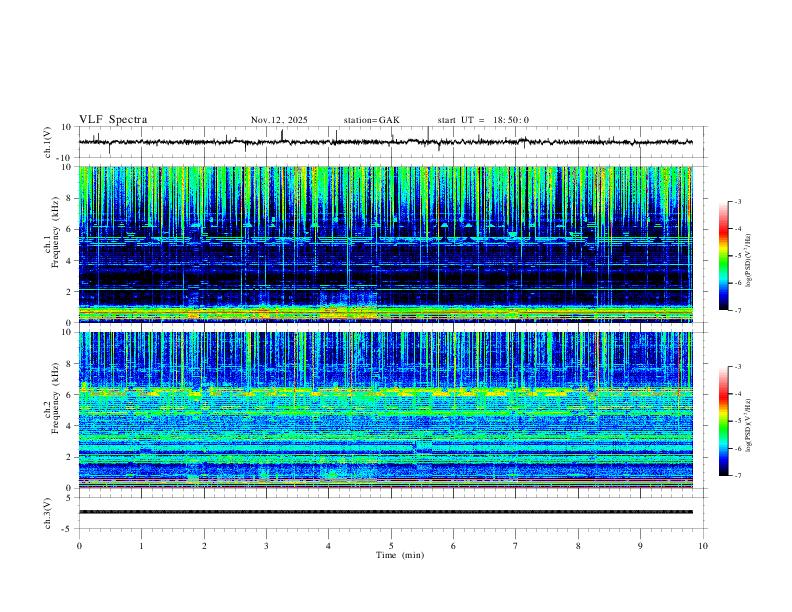Click the "8" kHz tick on ch.1 spectrogram
The height and width of the screenshot is (612, 792).
[69, 198]
